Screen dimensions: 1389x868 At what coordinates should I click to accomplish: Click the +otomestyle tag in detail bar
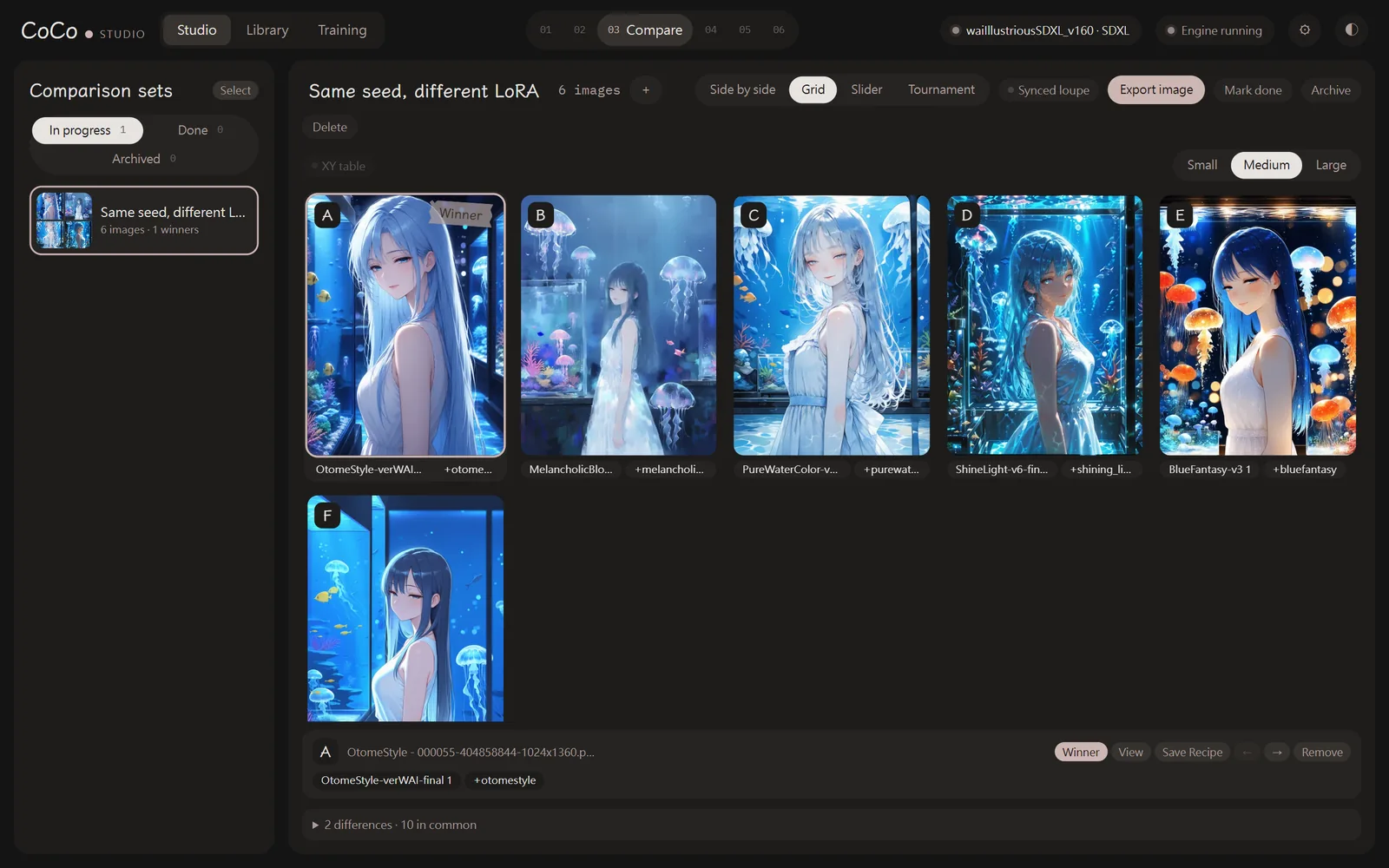click(505, 779)
